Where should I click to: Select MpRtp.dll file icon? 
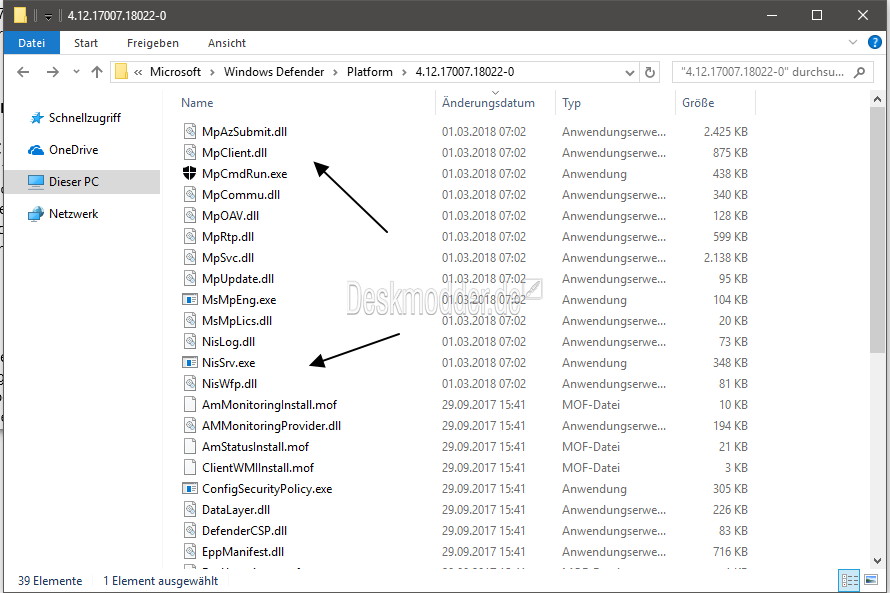tap(190, 237)
